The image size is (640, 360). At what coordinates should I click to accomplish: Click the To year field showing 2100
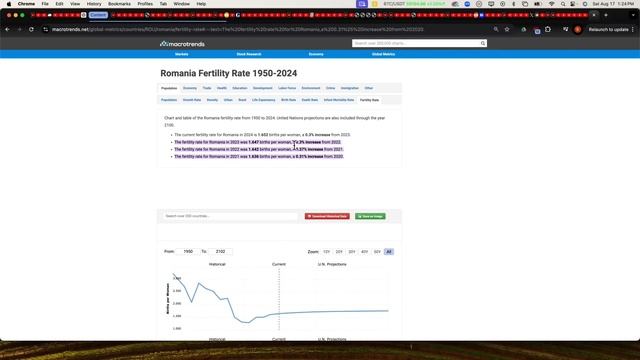point(220,251)
